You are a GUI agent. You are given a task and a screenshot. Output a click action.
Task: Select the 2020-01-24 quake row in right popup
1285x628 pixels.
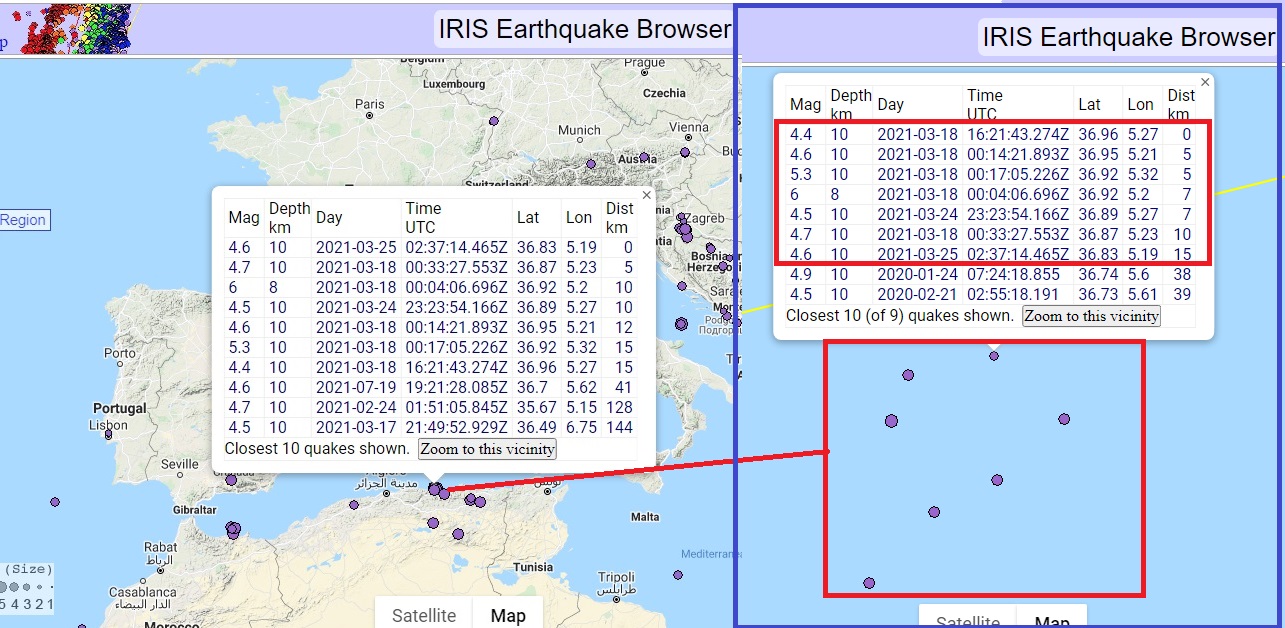tap(991, 274)
